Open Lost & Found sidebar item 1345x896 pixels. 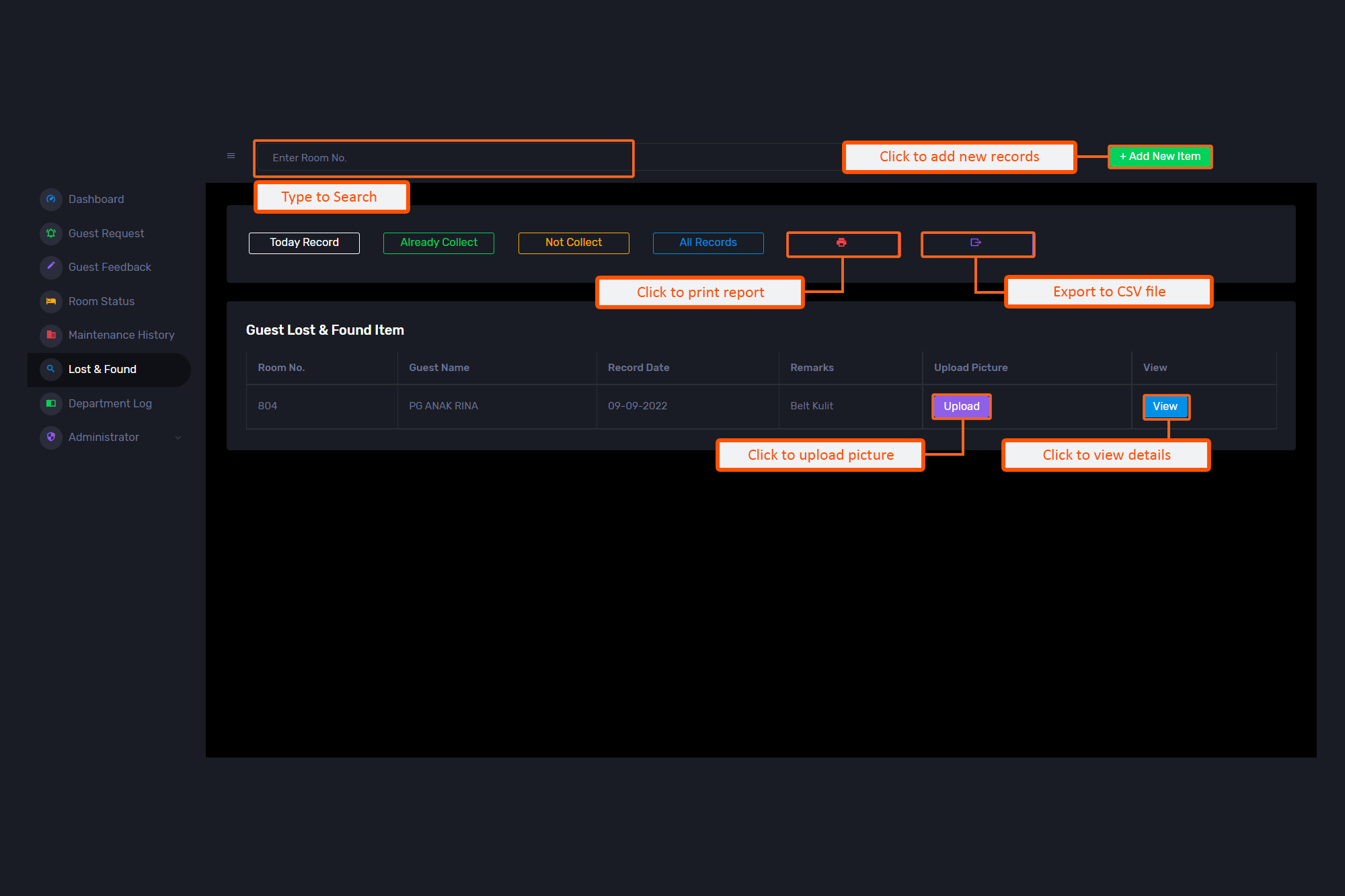[x=102, y=369]
